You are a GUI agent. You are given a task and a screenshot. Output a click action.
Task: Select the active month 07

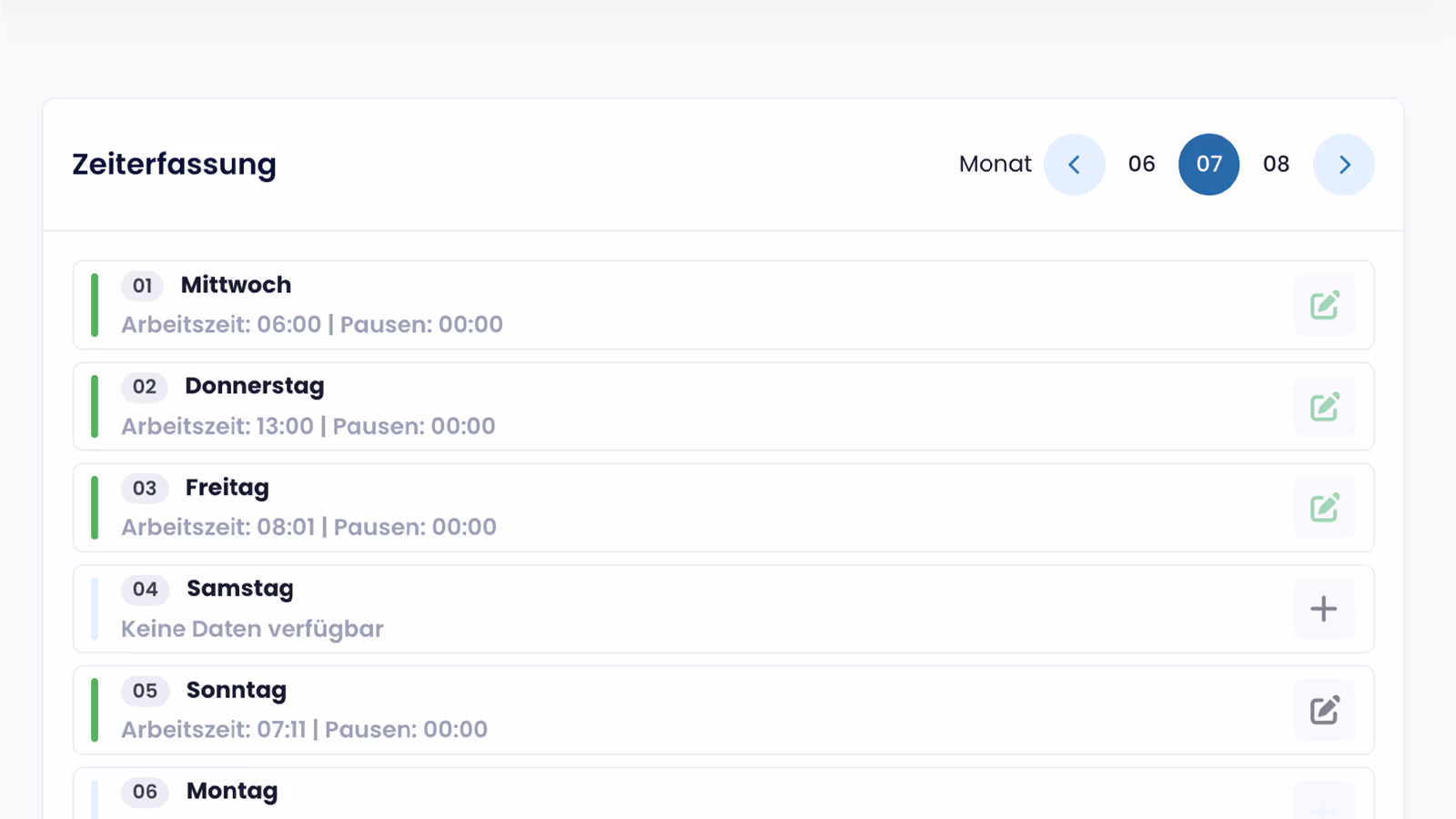click(x=1208, y=165)
